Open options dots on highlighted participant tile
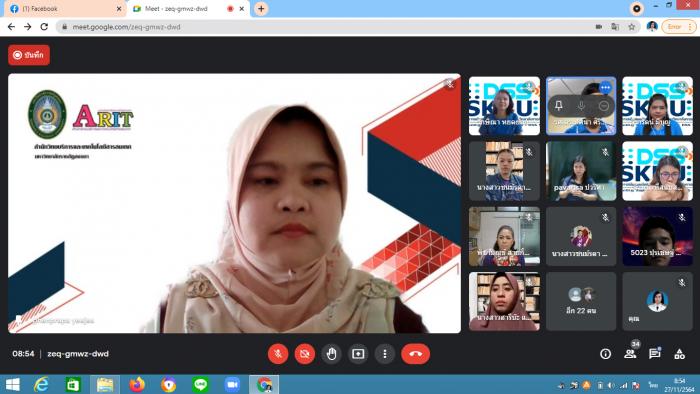 (x=605, y=87)
